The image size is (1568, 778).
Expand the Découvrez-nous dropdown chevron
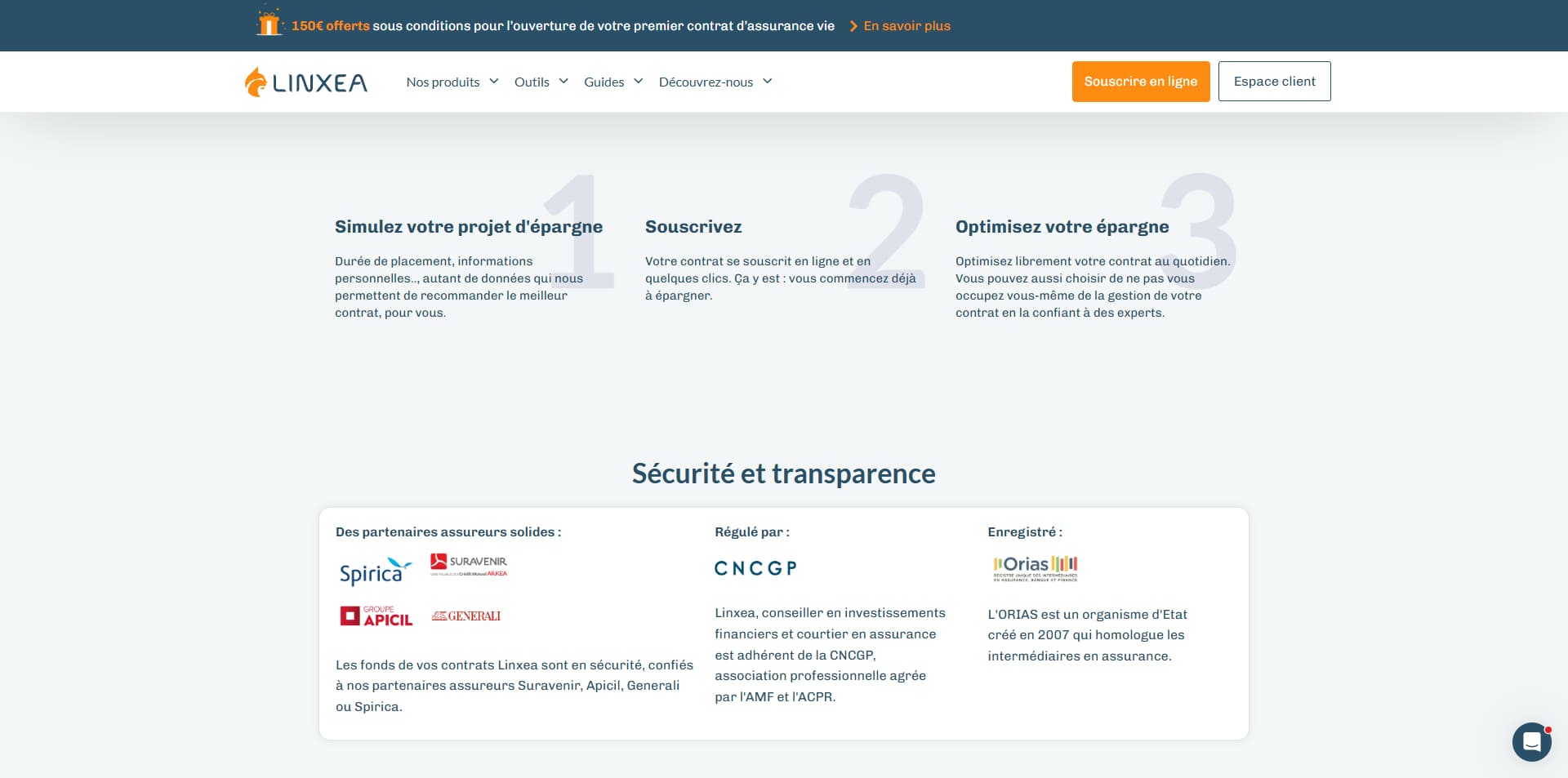pos(768,81)
